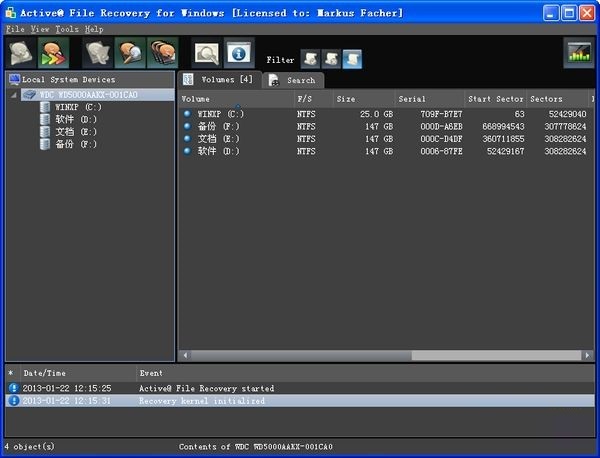Click the volume icon beside 软件 (D:) in tree

click(x=45, y=119)
